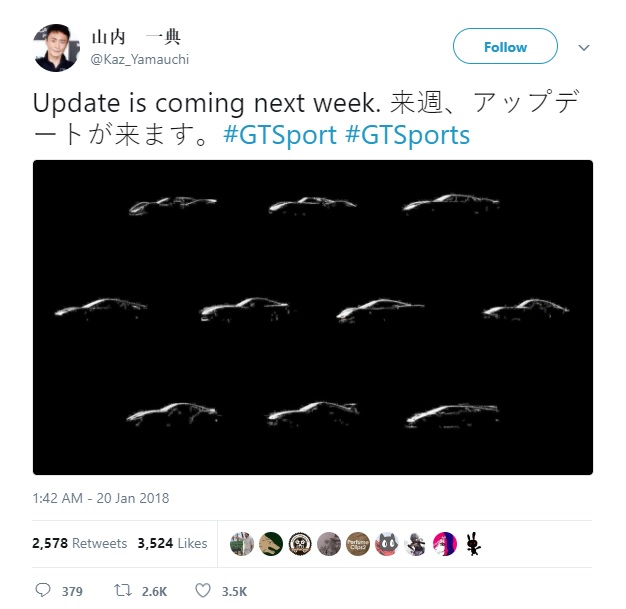Click the Follow button

pos(505,46)
